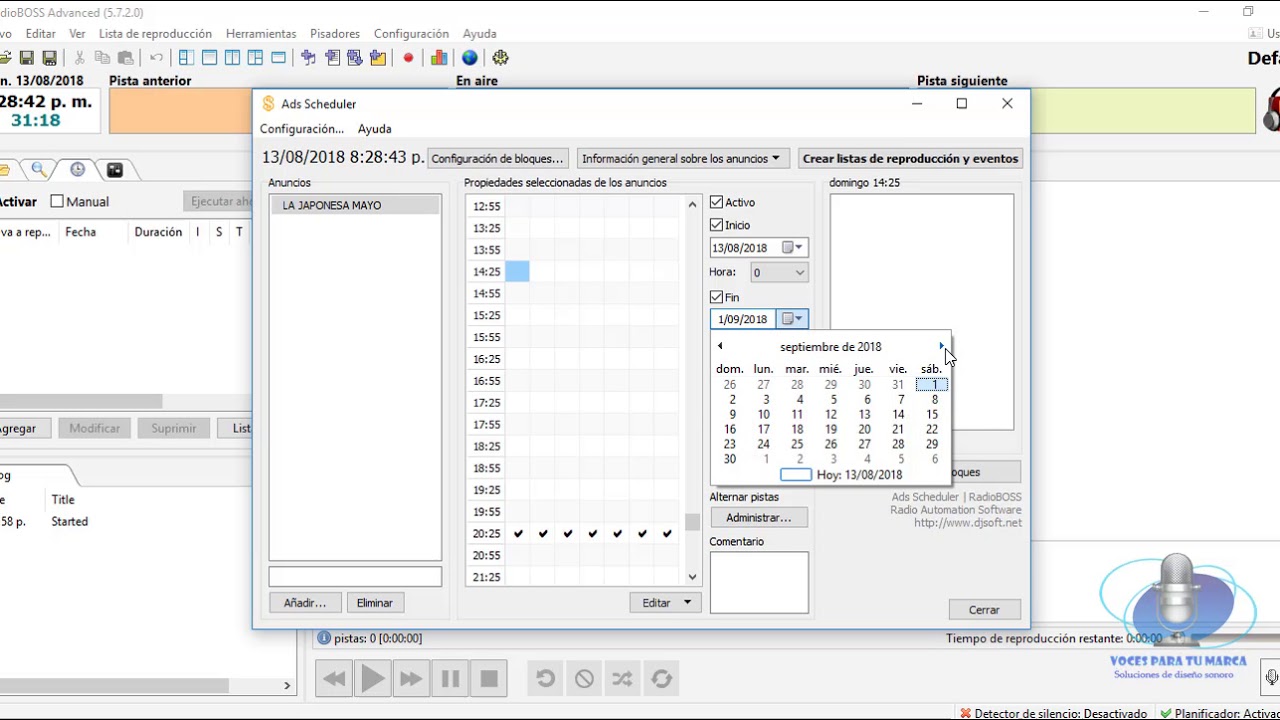This screenshot has width=1280, height=720.
Task: Go to previous month in calendar
Action: (720, 346)
